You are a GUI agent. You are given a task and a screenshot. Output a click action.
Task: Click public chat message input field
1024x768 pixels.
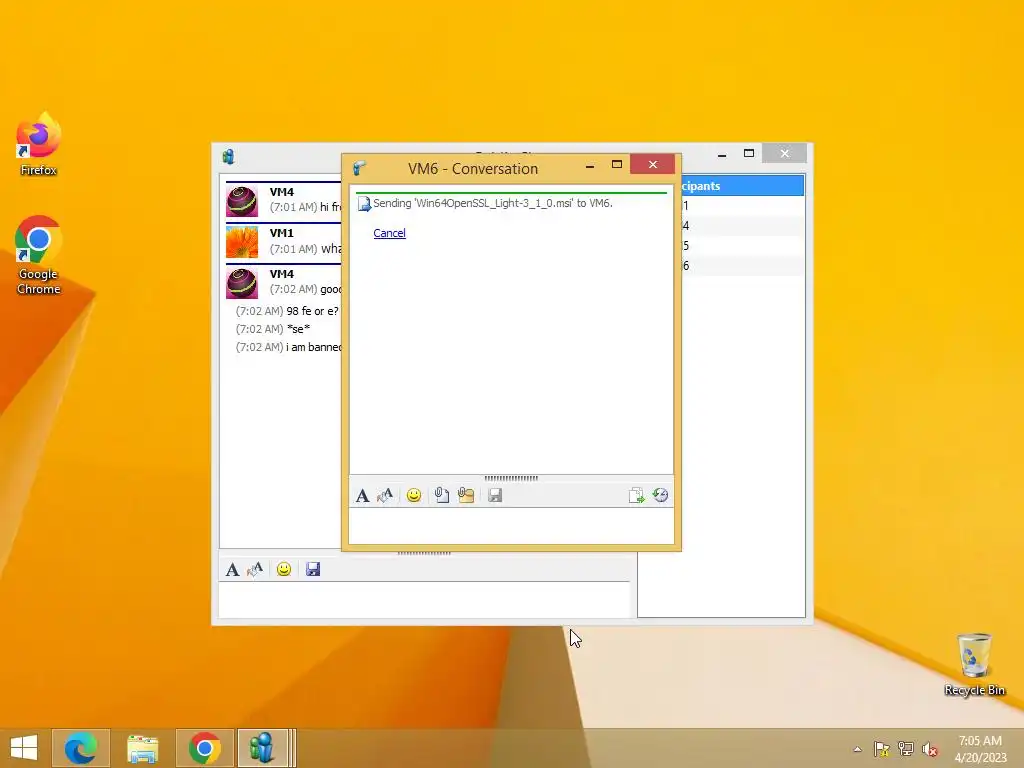pyautogui.click(x=424, y=600)
